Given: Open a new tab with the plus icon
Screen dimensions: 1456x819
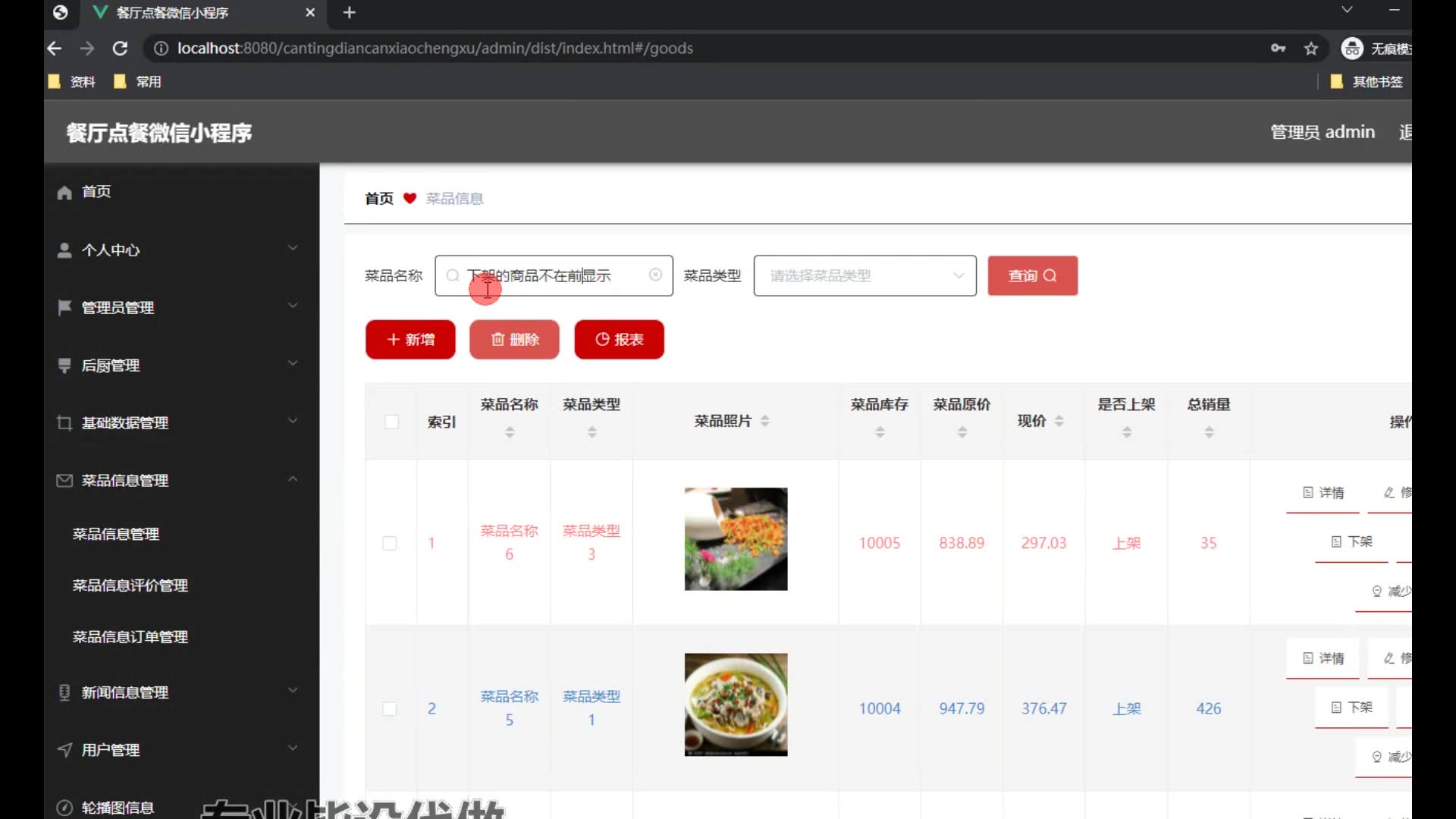Looking at the screenshot, I should (349, 13).
